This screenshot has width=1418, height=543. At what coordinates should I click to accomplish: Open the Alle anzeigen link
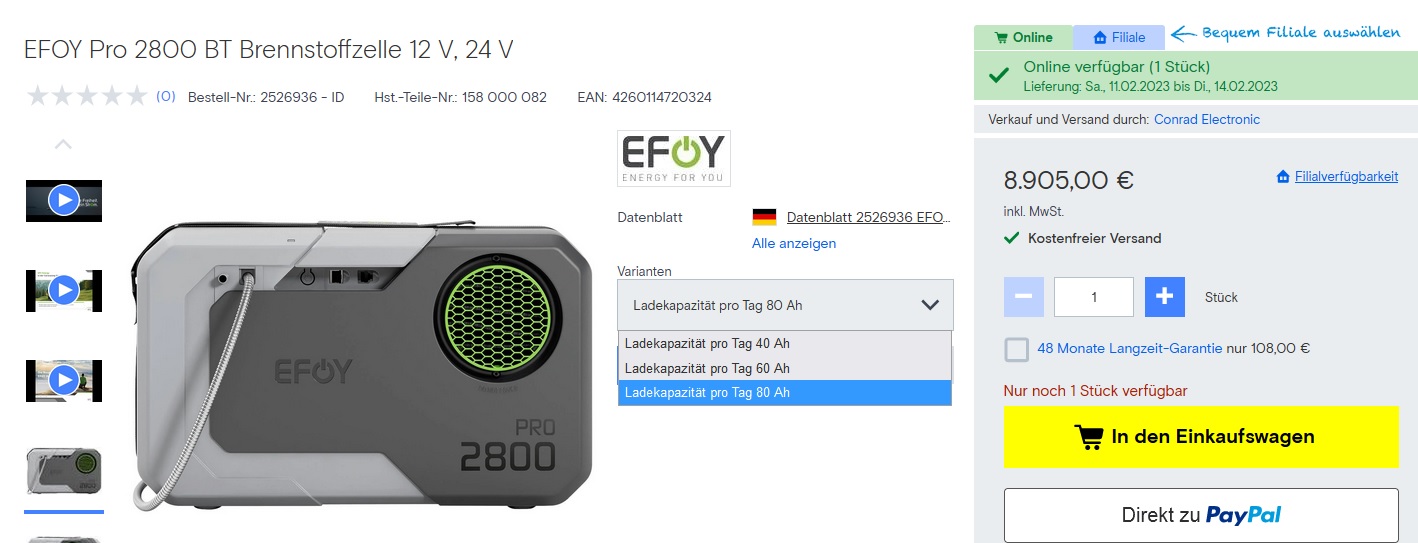coord(794,243)
